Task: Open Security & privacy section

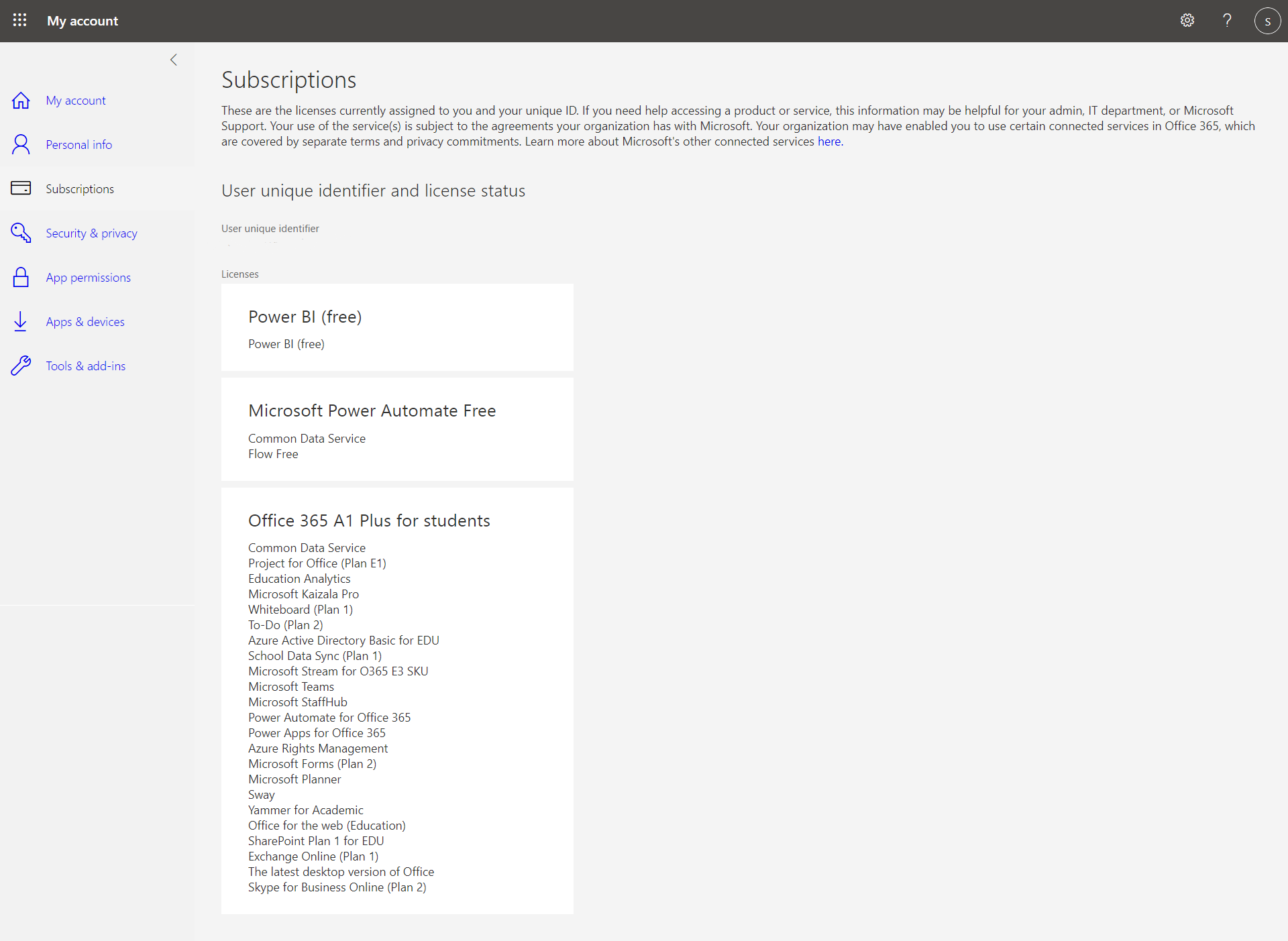Action: point(91,233)
